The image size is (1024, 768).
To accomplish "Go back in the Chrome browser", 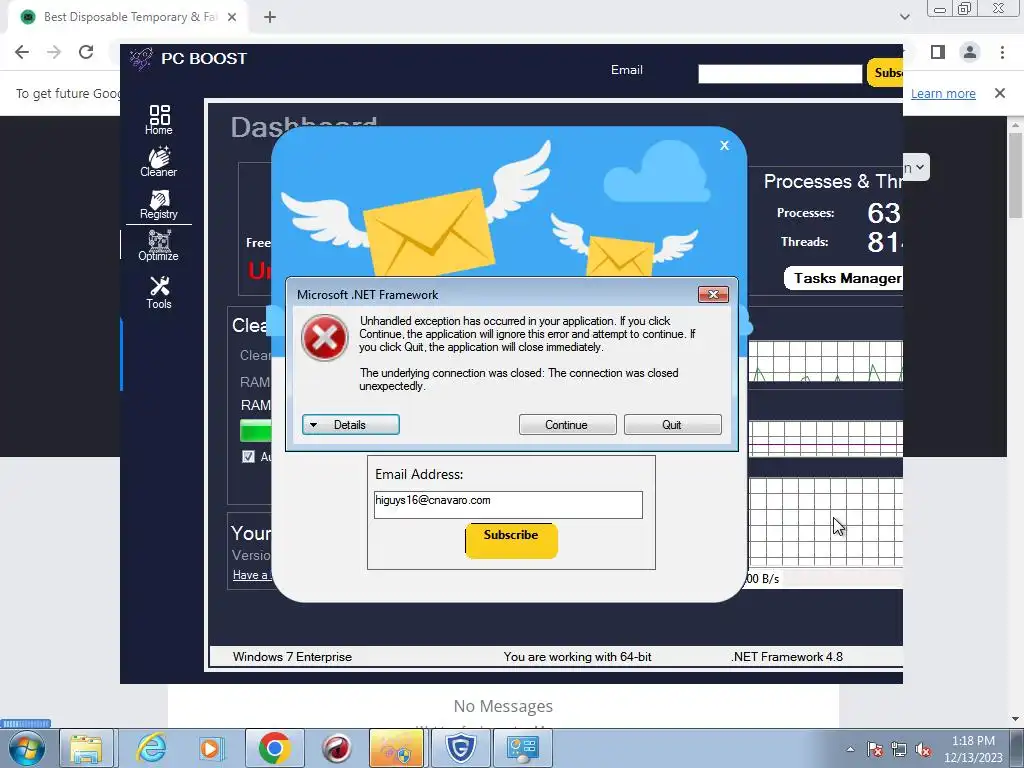I will [x=22, y=52].
